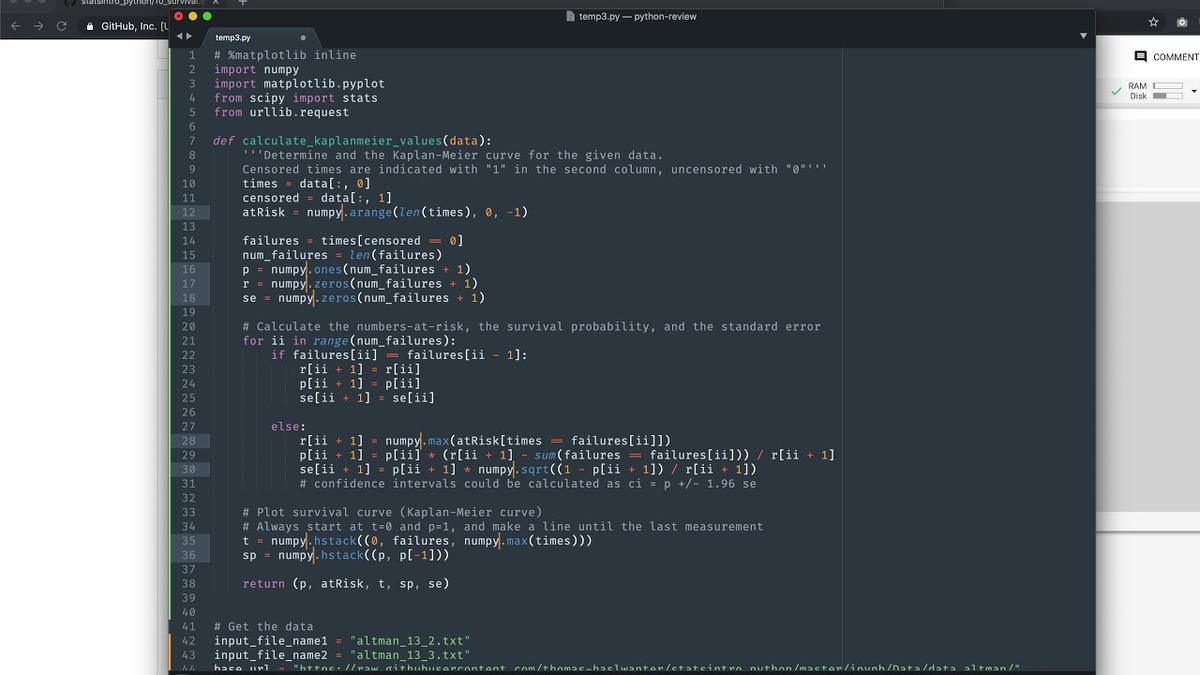Viewport: 1200px width, 675px height.
Task: Click the string "altman_13_2.txt"
Action: coord(410,640)
